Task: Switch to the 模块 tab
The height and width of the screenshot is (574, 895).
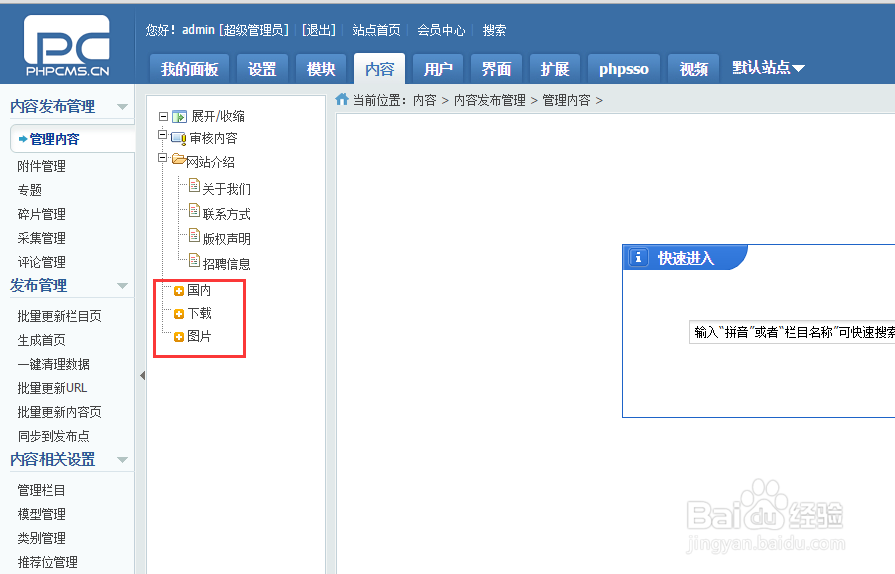Action: coord(321,69)
